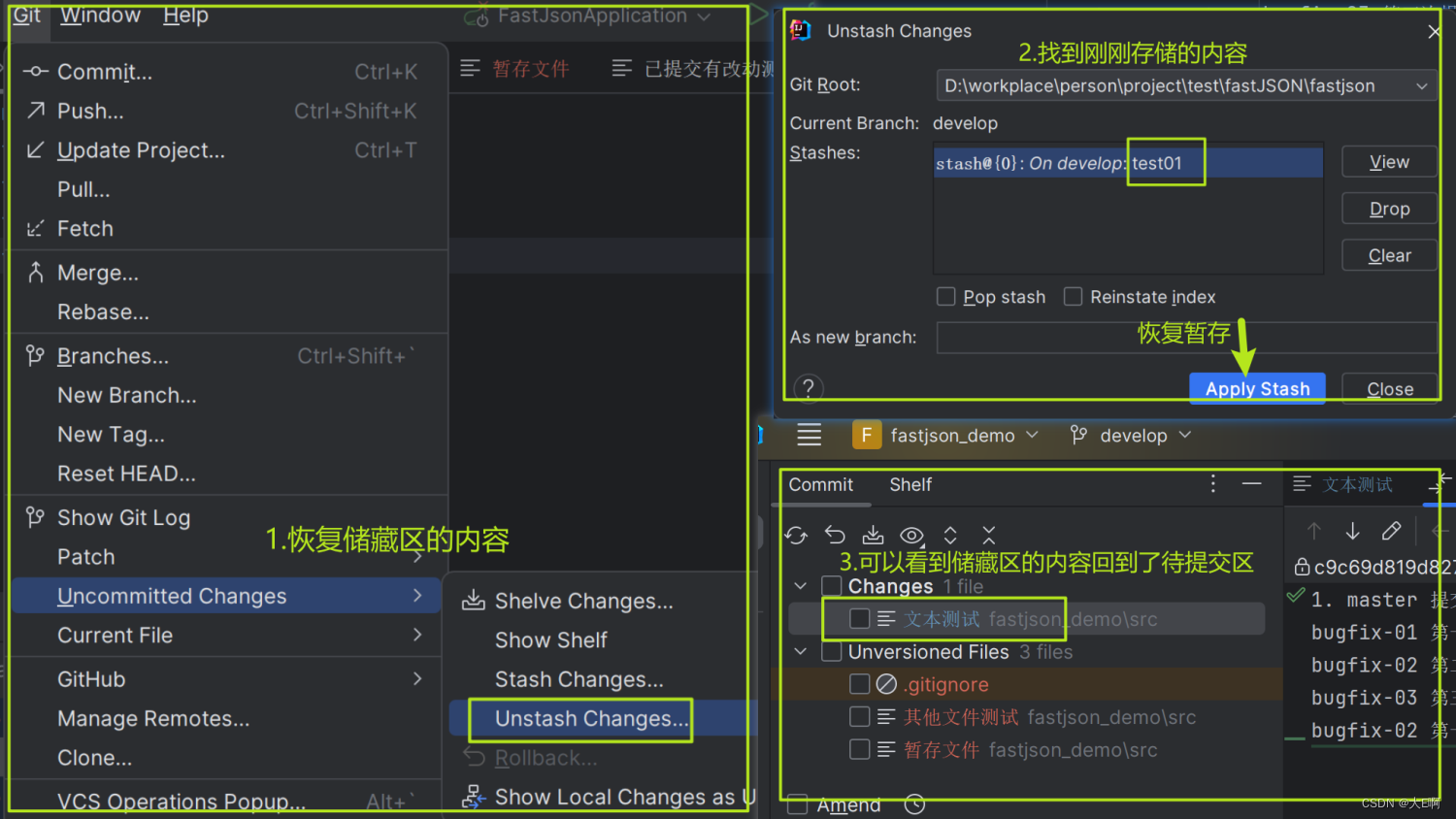Click Expand All icon in Commit toolbar
The width and height of the screenshot is (1456, 819).
950,535
